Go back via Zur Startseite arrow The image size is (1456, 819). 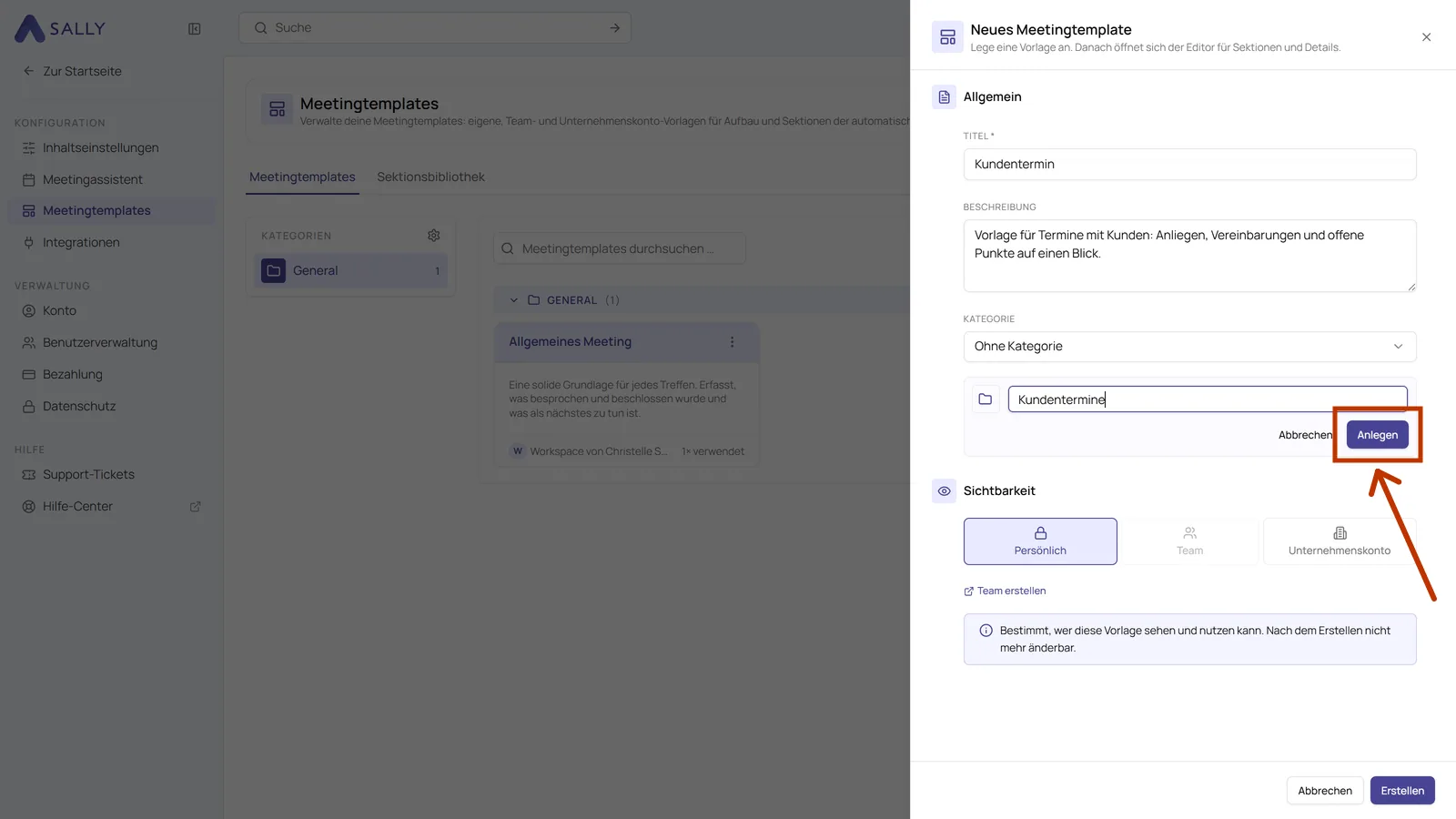28,71
